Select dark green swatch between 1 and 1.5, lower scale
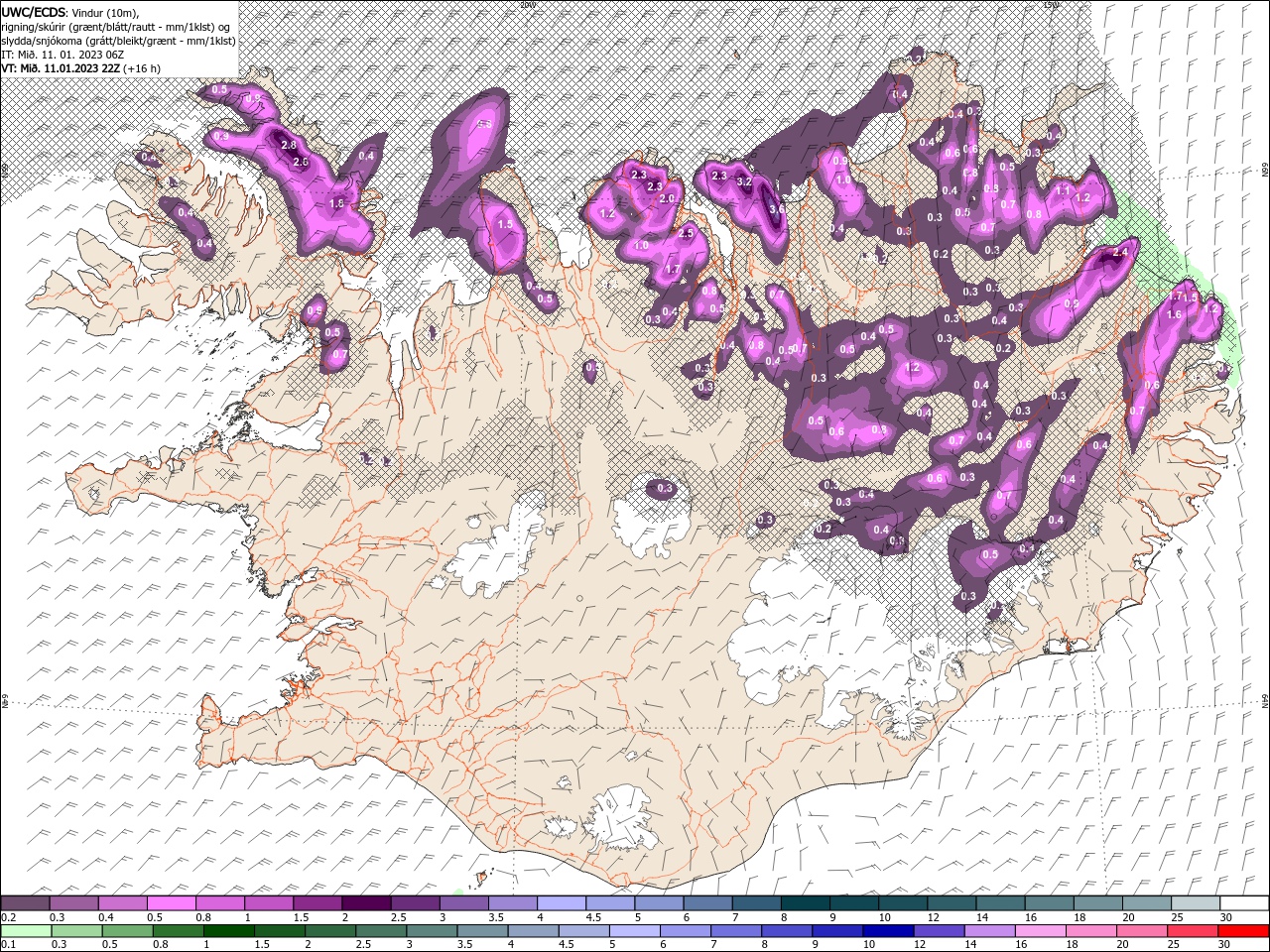 pyautogui.click(x=228, y=931)
